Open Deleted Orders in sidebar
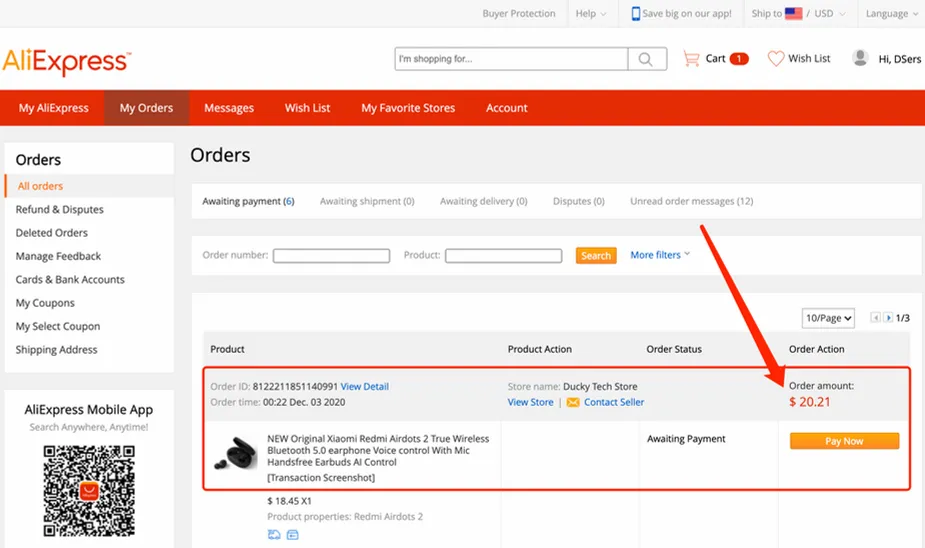Screen dimensions: 925x548 [x=51, y=233]
